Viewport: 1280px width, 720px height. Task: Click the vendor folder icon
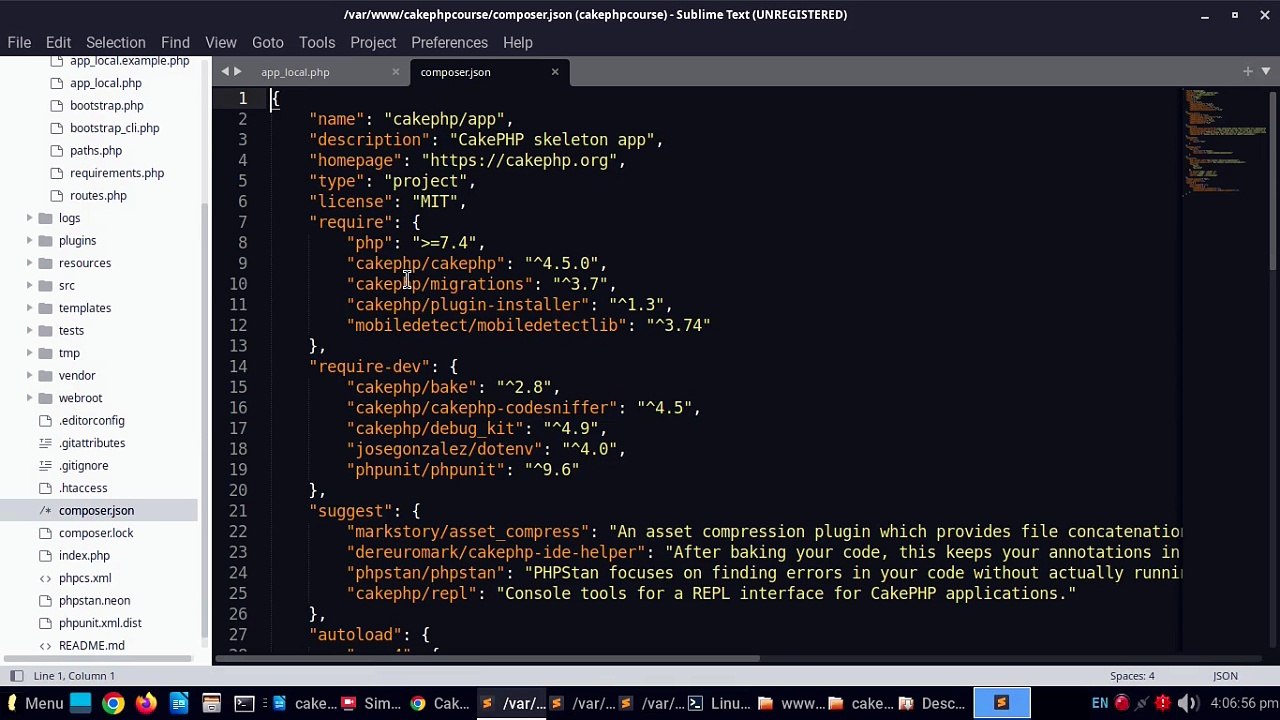pyautogui.click(x=45, y=375)
